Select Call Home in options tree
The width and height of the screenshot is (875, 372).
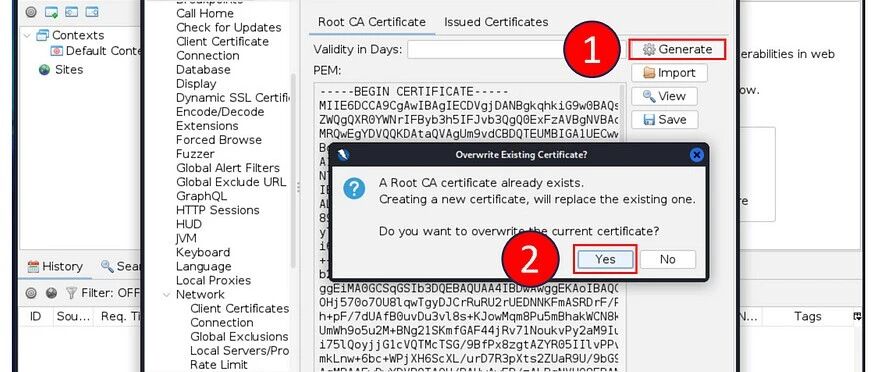(x=205, y=13)
